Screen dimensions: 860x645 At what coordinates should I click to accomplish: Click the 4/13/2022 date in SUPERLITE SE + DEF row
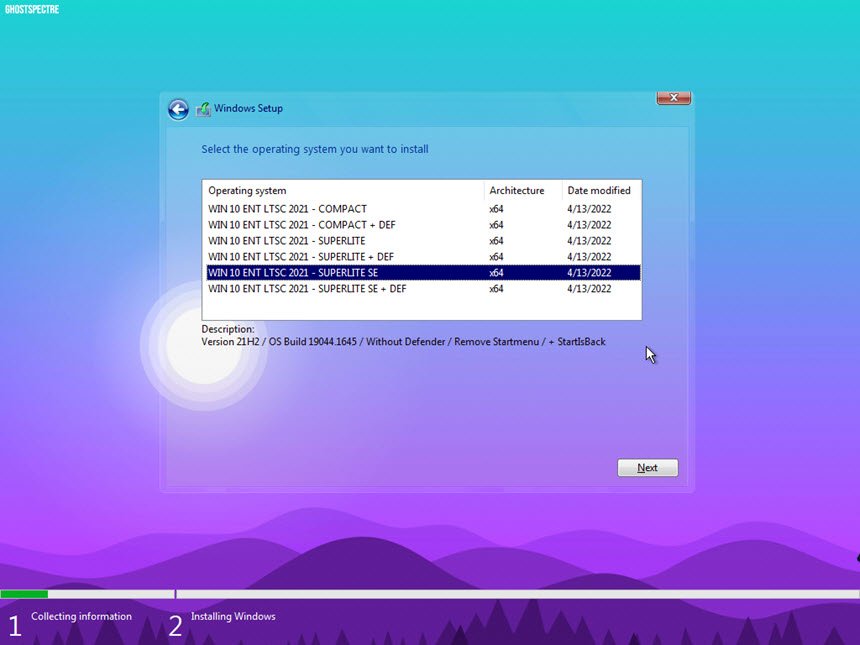click(589, 288)
